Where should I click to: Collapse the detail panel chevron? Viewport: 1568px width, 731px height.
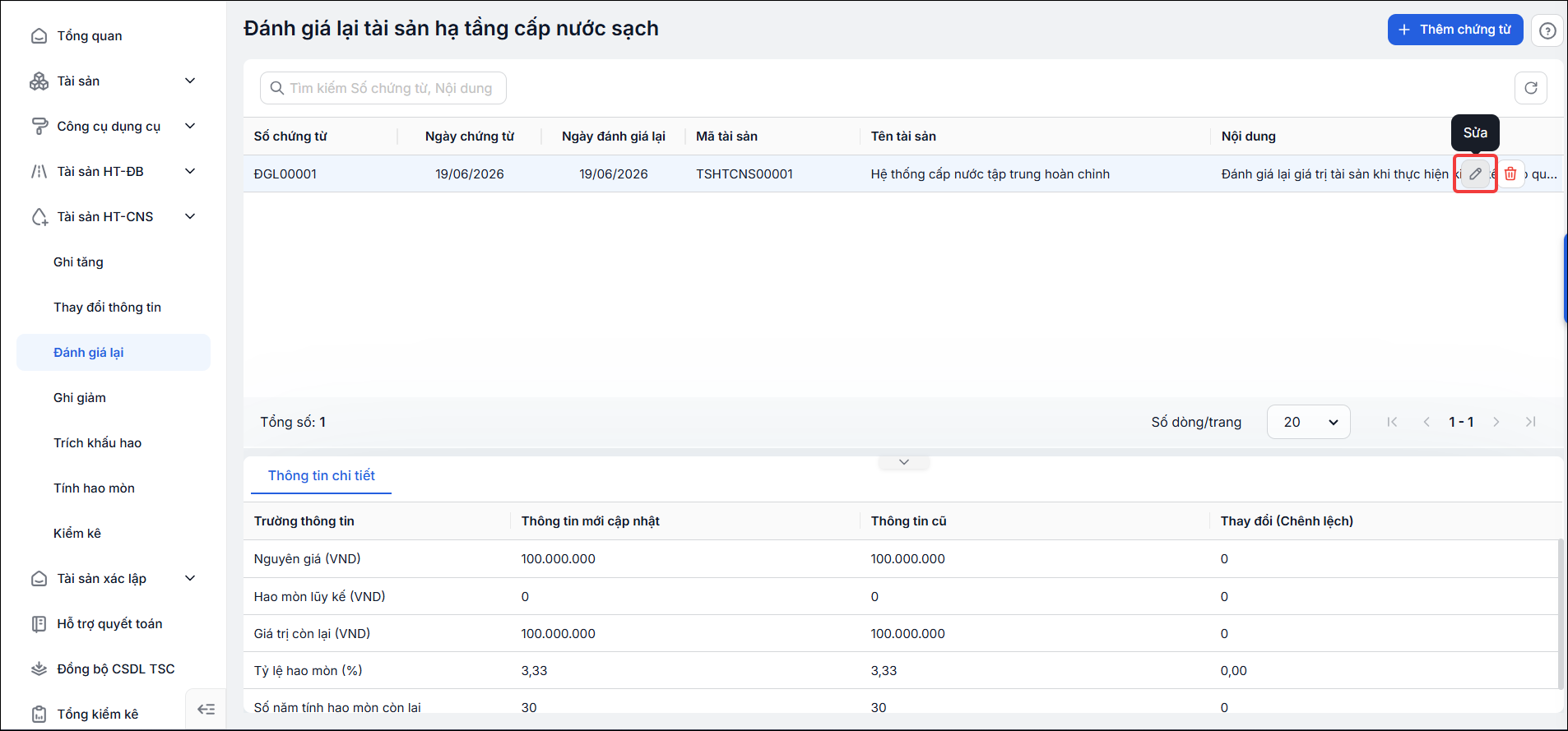[904, 462]
